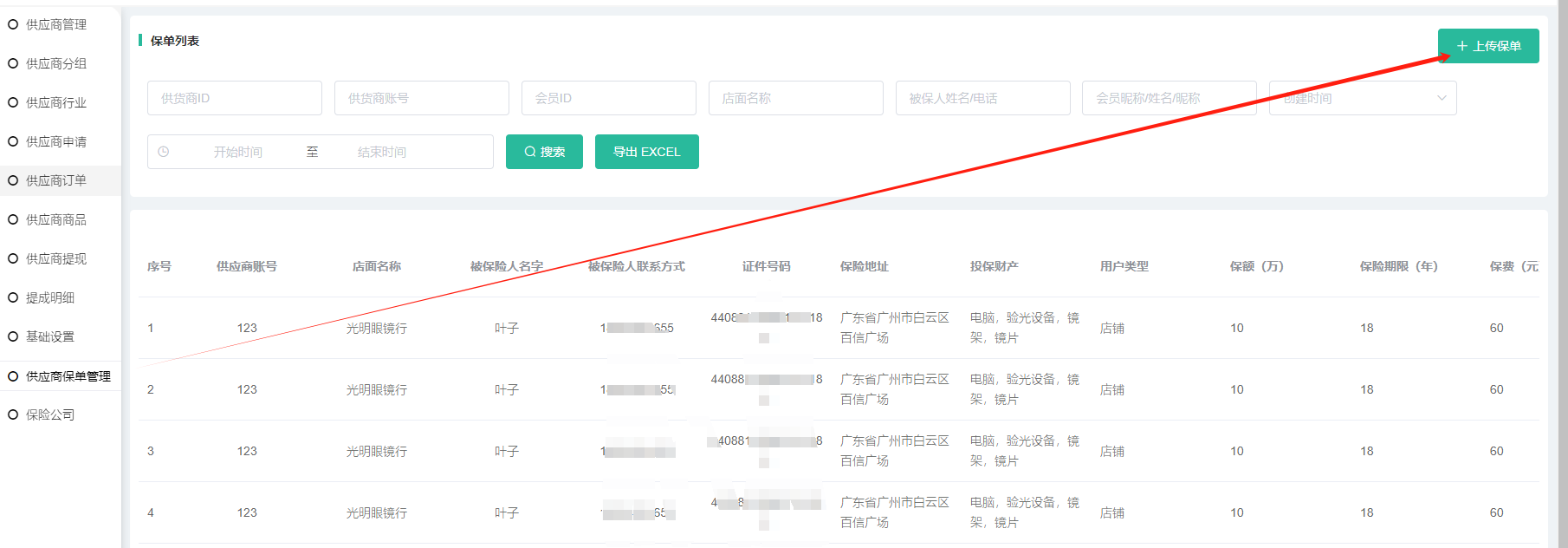This screenshot has width=1568, height=548.
Task: Click the 上传保单 upload button
Action: coord(1488,46)
